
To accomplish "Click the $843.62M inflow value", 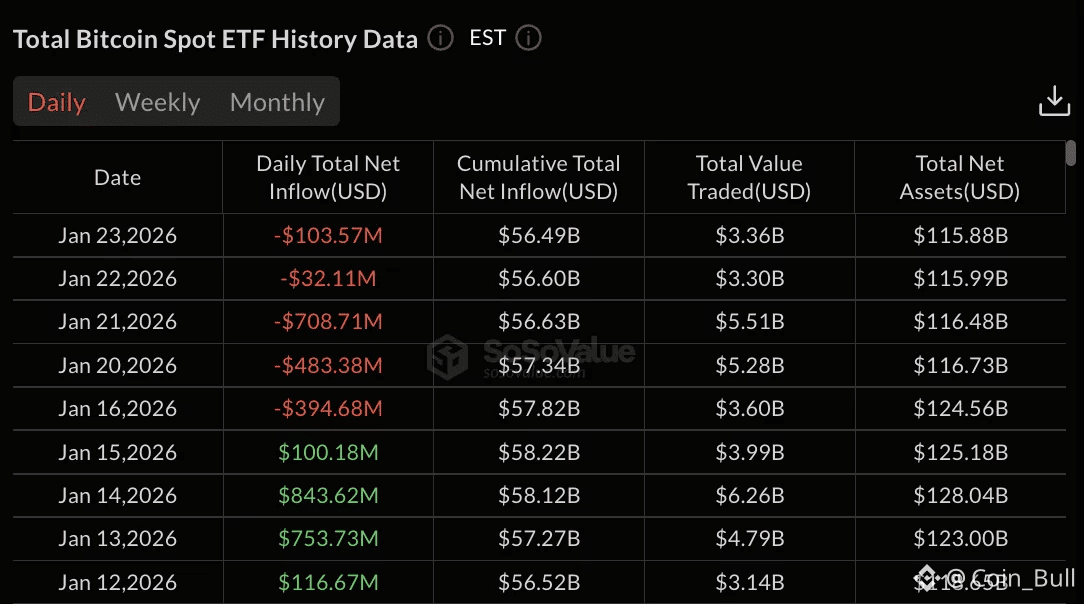I will (328, 495).
